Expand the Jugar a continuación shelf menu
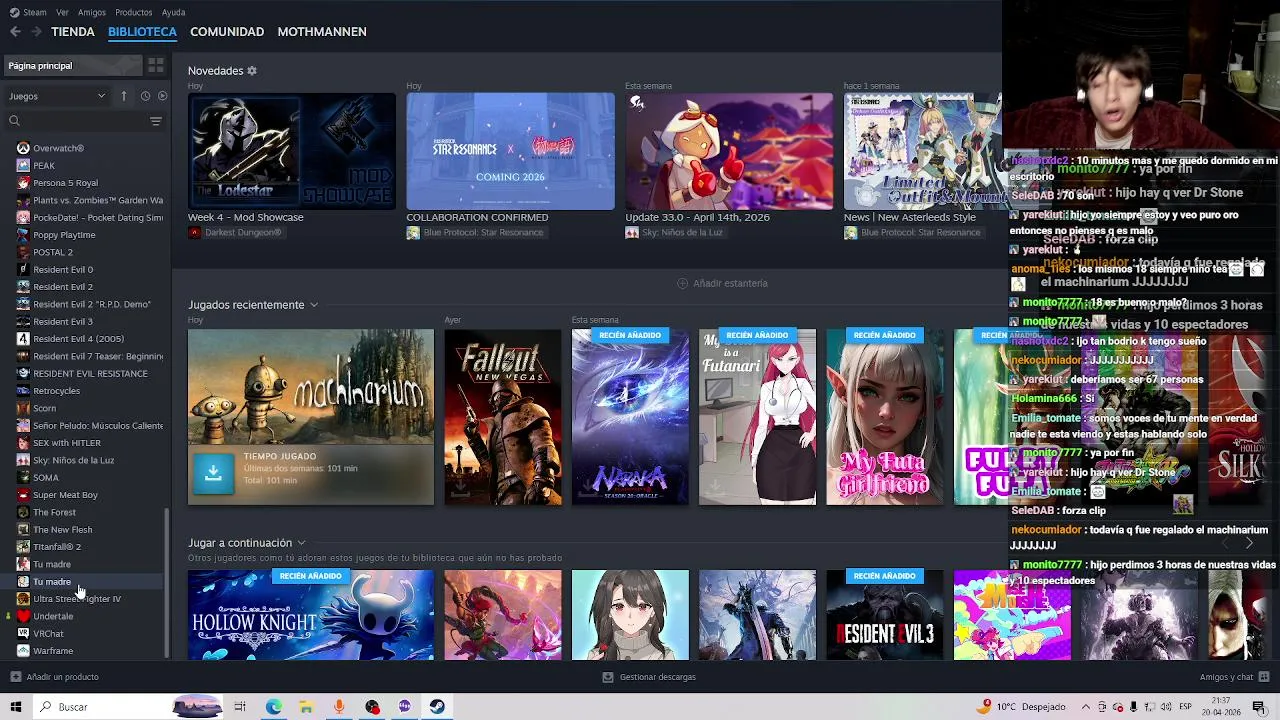1280x720 pixels. pos(301,543)
